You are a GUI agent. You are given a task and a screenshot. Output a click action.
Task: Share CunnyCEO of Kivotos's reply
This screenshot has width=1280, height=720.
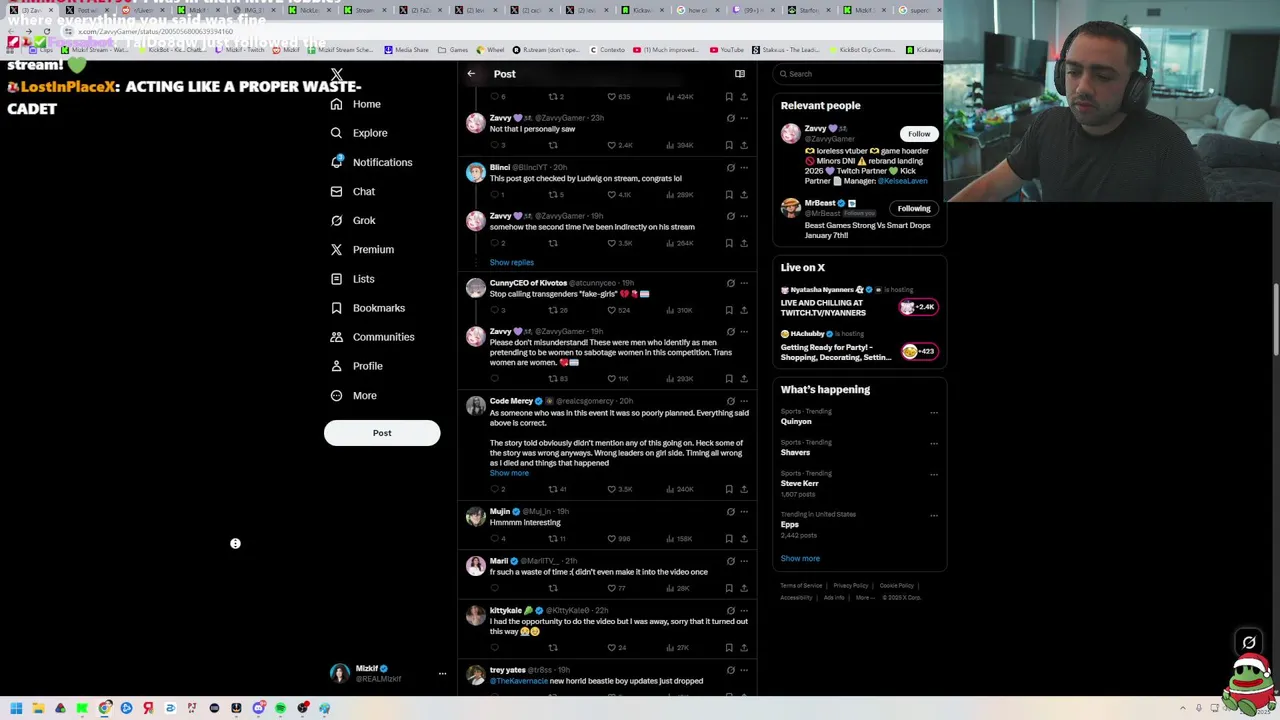pos(743,310)
